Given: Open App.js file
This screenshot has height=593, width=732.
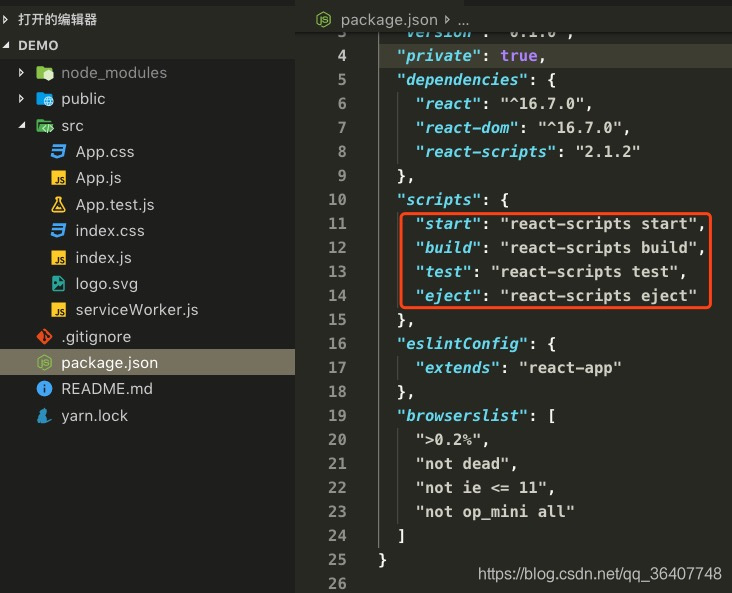Looking at the screenshot, I should 99,178.
